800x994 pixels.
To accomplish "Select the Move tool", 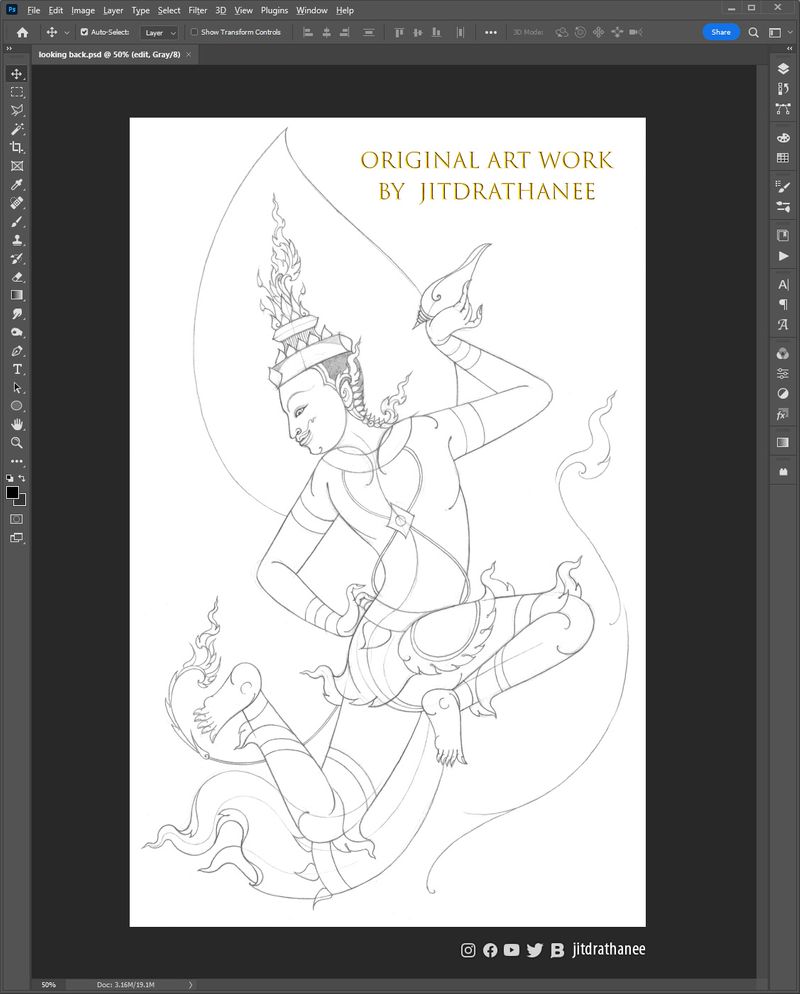I will 17,74.
